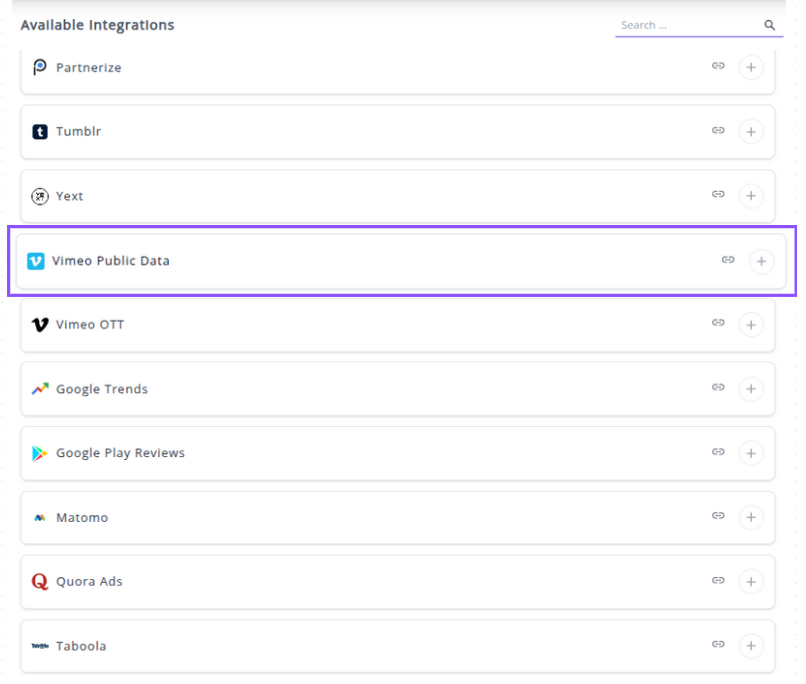Click the plus icon for Vimeo Public Data
Screen dimensions: 806x684
761,261
